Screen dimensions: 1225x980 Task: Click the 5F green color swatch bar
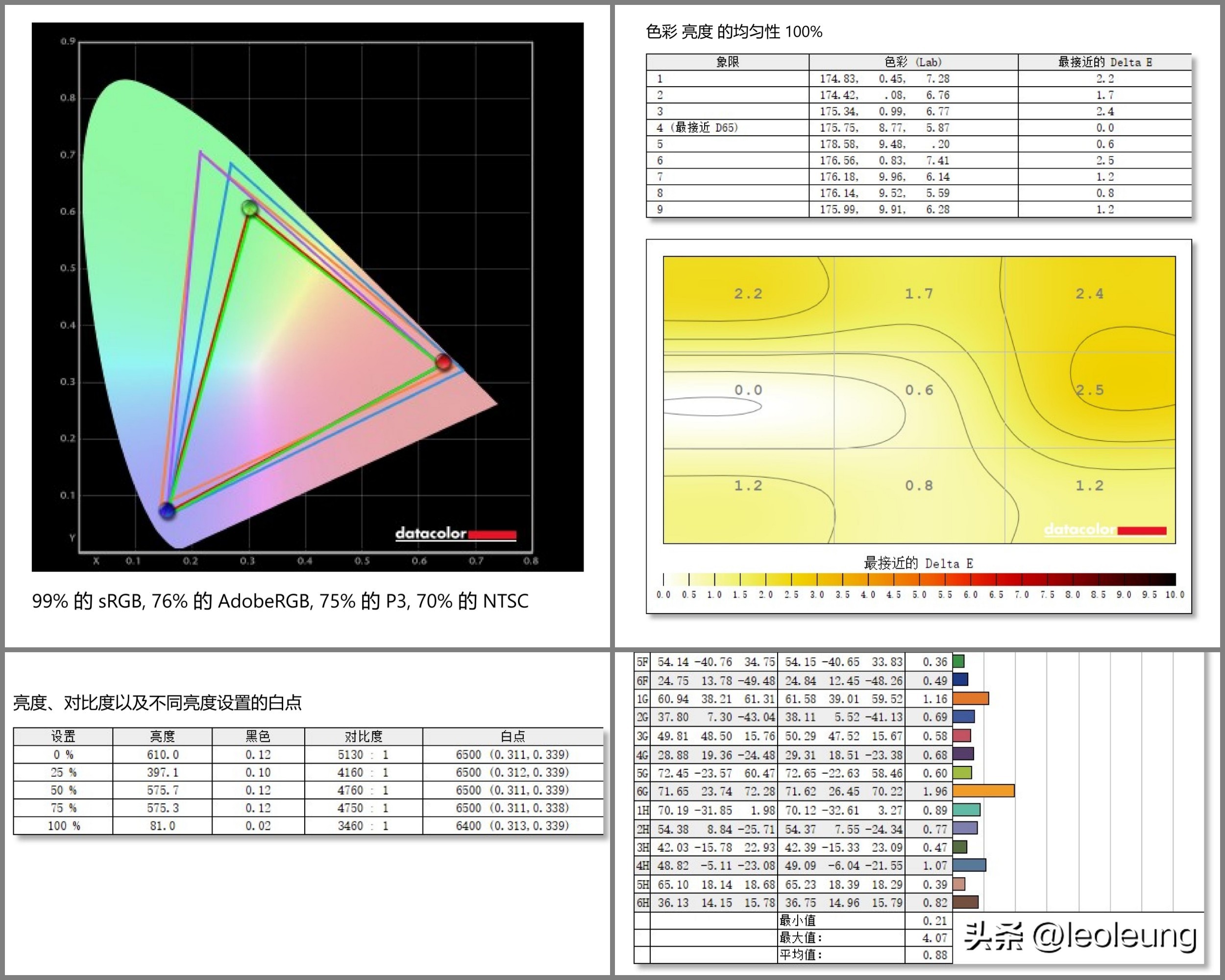(958, 661)
